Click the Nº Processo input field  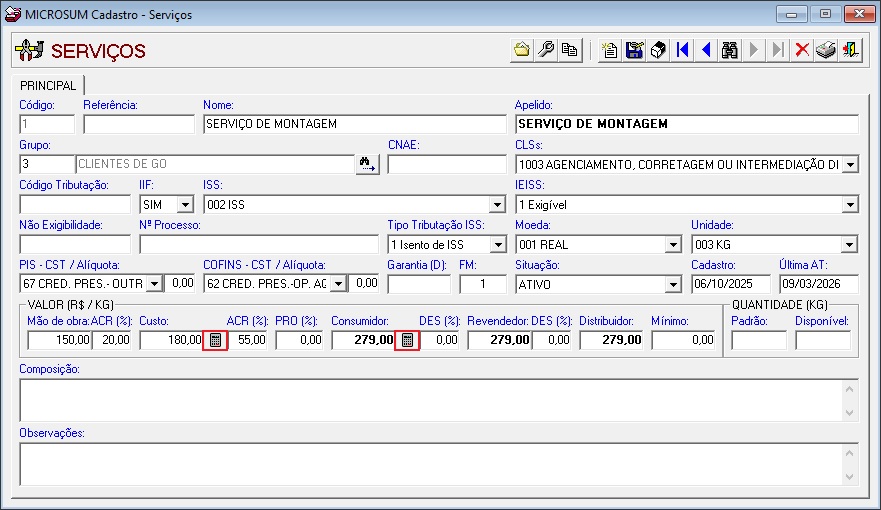click(x=259, y=244)
